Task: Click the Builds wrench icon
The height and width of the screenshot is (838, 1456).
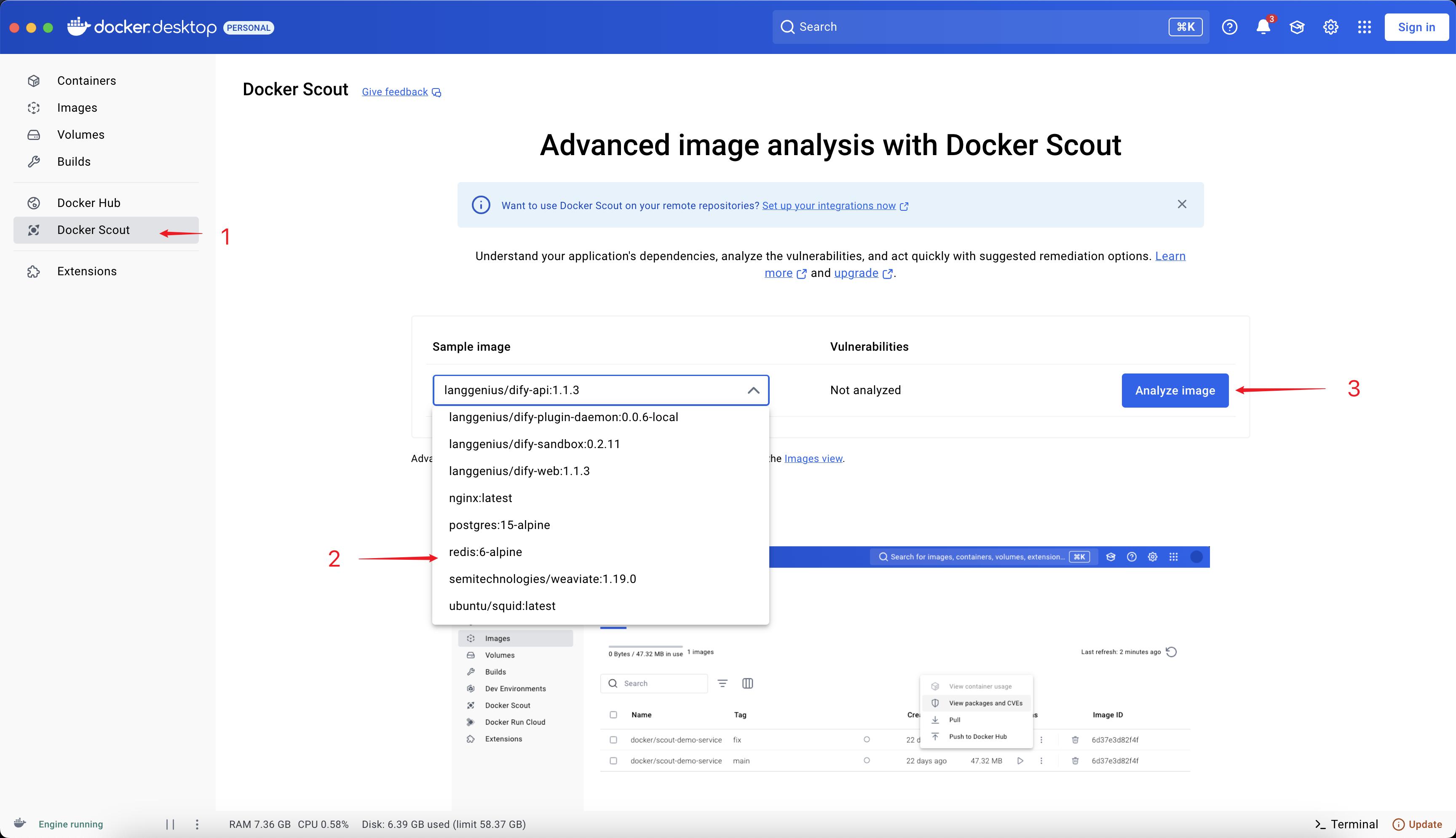Action: (34, 162)
